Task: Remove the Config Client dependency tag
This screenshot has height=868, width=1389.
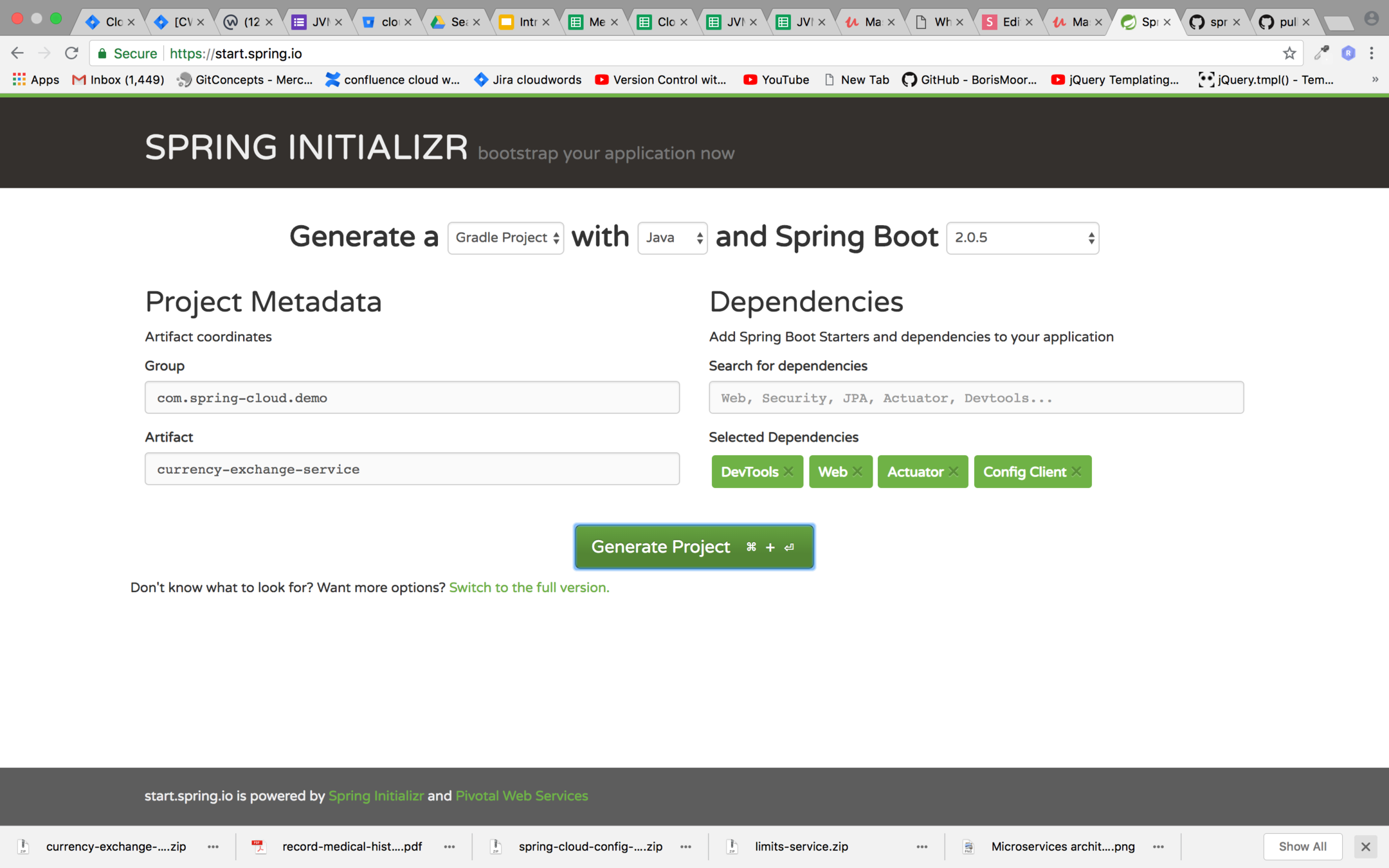Action: tap(1076, 471)
